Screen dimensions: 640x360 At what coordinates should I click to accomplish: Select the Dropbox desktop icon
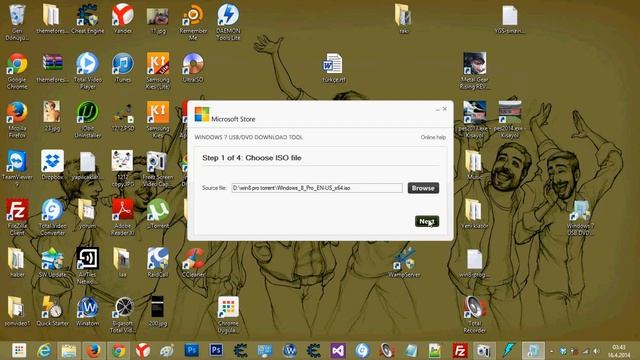(x=52, y=165)
